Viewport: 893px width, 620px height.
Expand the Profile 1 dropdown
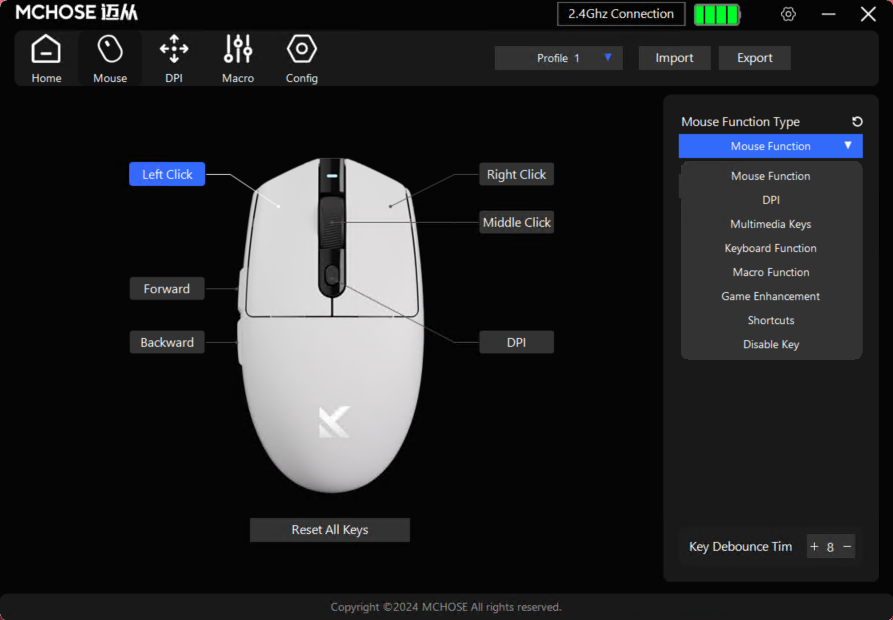point(559,58)
